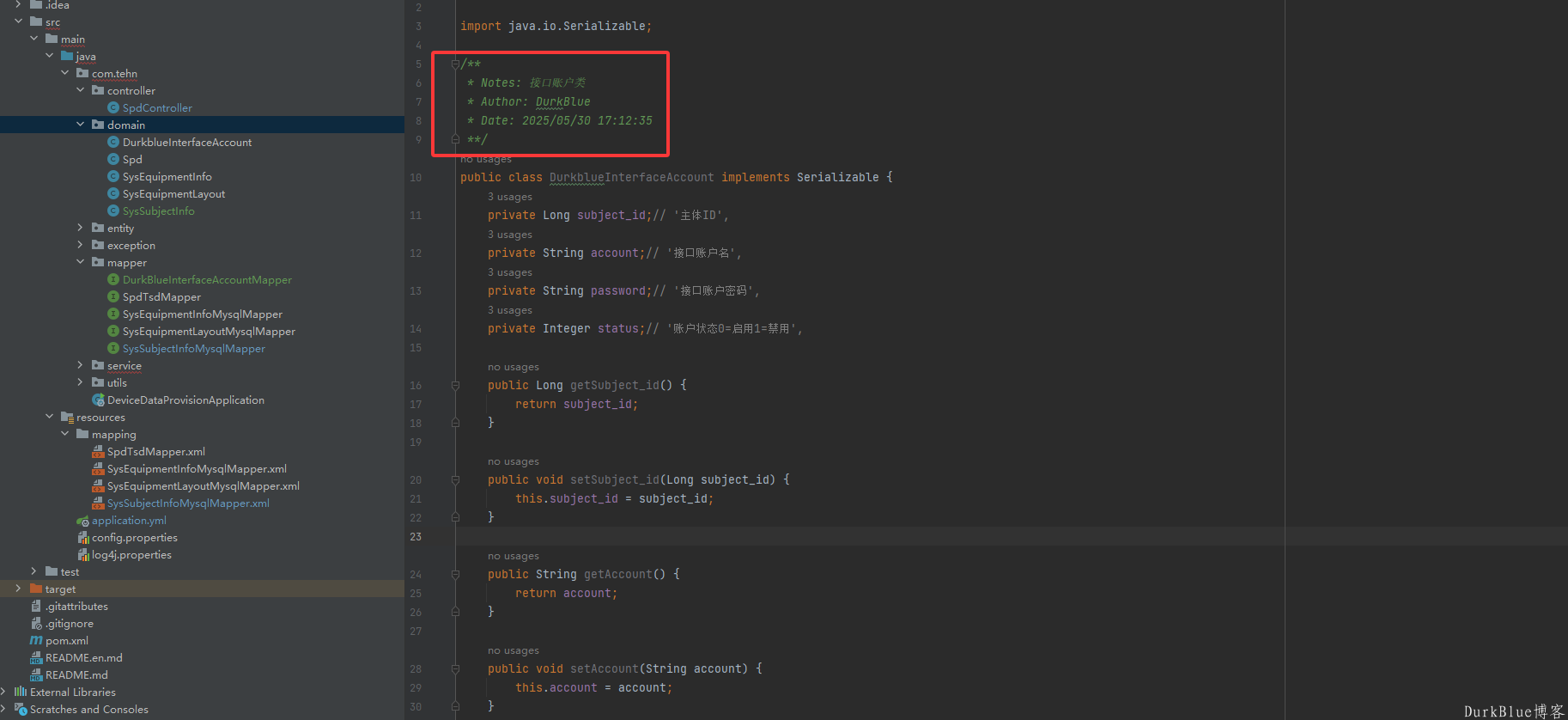Viewport: 1568px width, 720px height.
Task: Click the DurkblueInterfaceAccount class icon
Action: 112,142
